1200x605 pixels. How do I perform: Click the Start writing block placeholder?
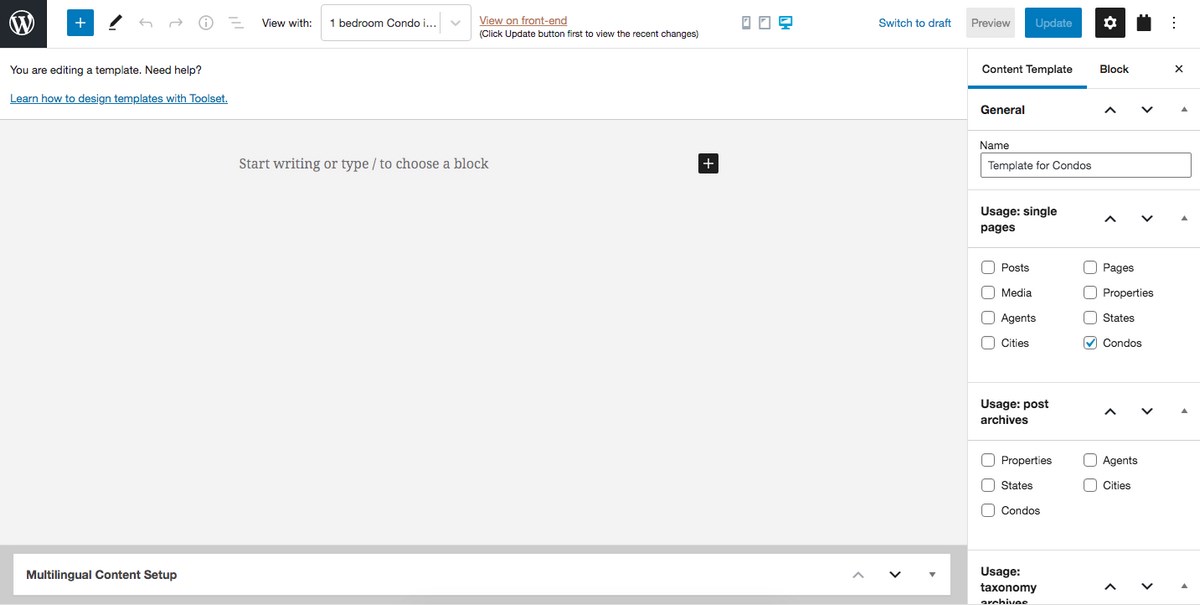[x=364, y=164]
